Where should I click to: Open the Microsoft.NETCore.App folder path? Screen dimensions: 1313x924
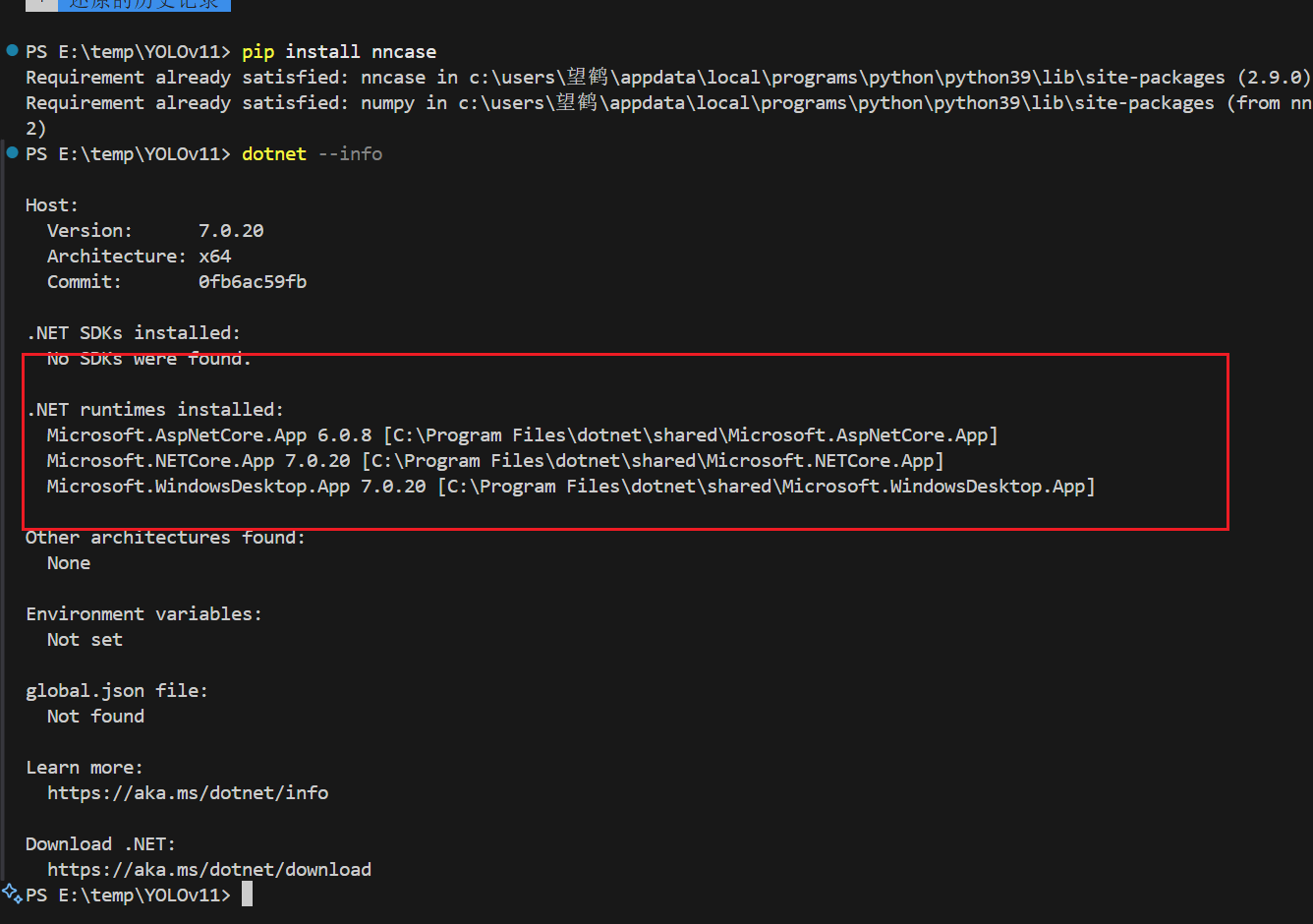pos(653,460)
